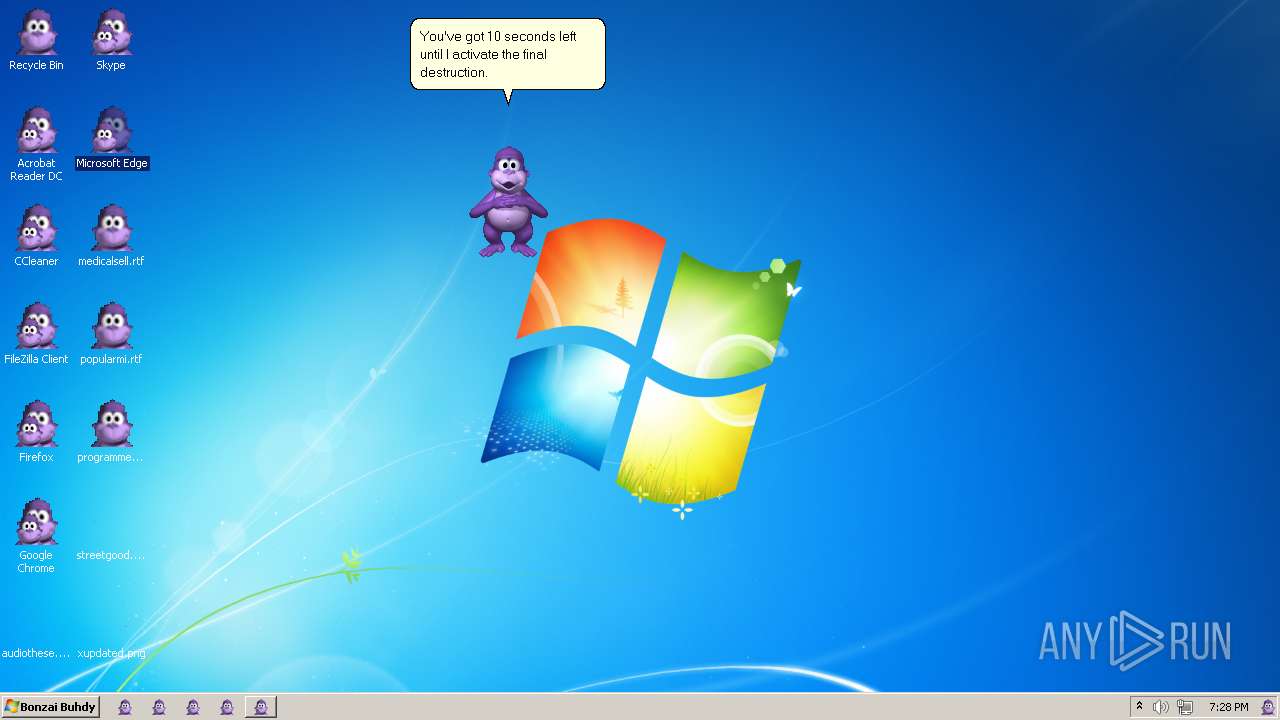Open the Bonzai Buhdy start button
The width and height of the screenshot is (1280, 720).
(50, 707)
